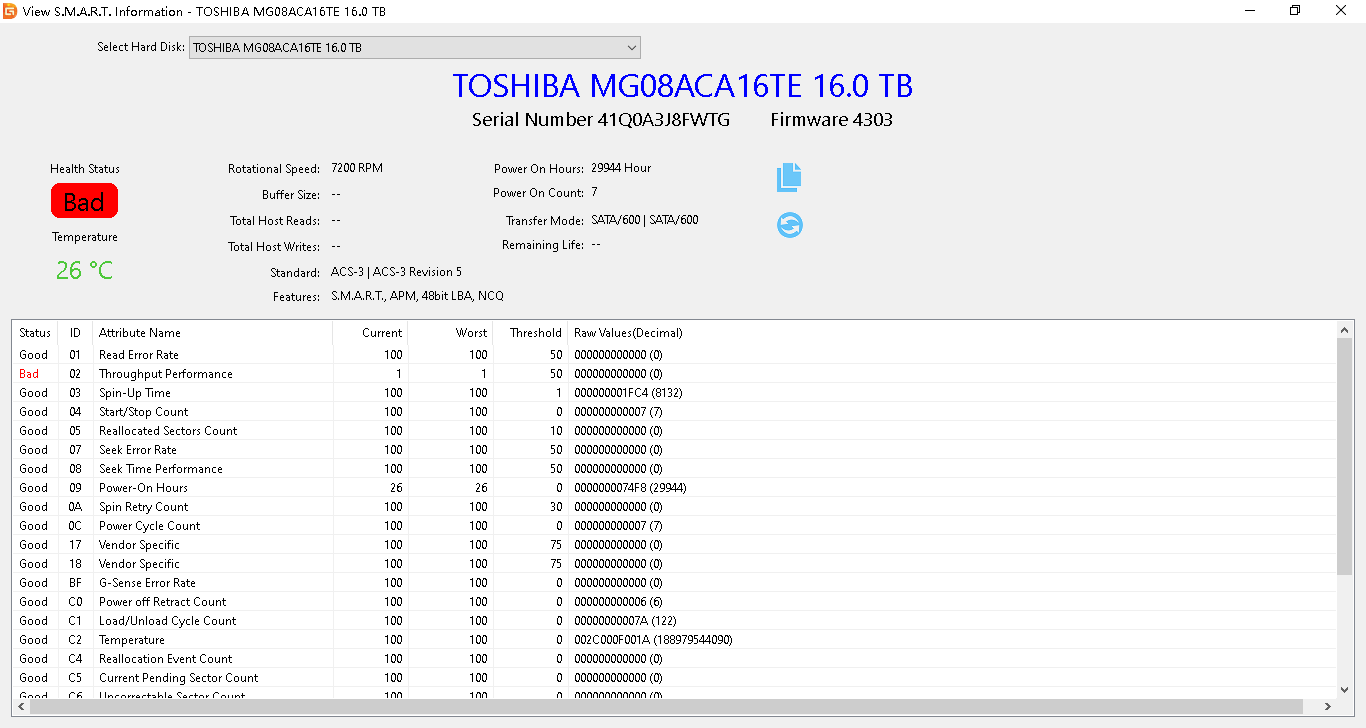Select the G-Sense Error Rate row
Viewport: 1366px width, 728px height.
(x=675, y=583)
